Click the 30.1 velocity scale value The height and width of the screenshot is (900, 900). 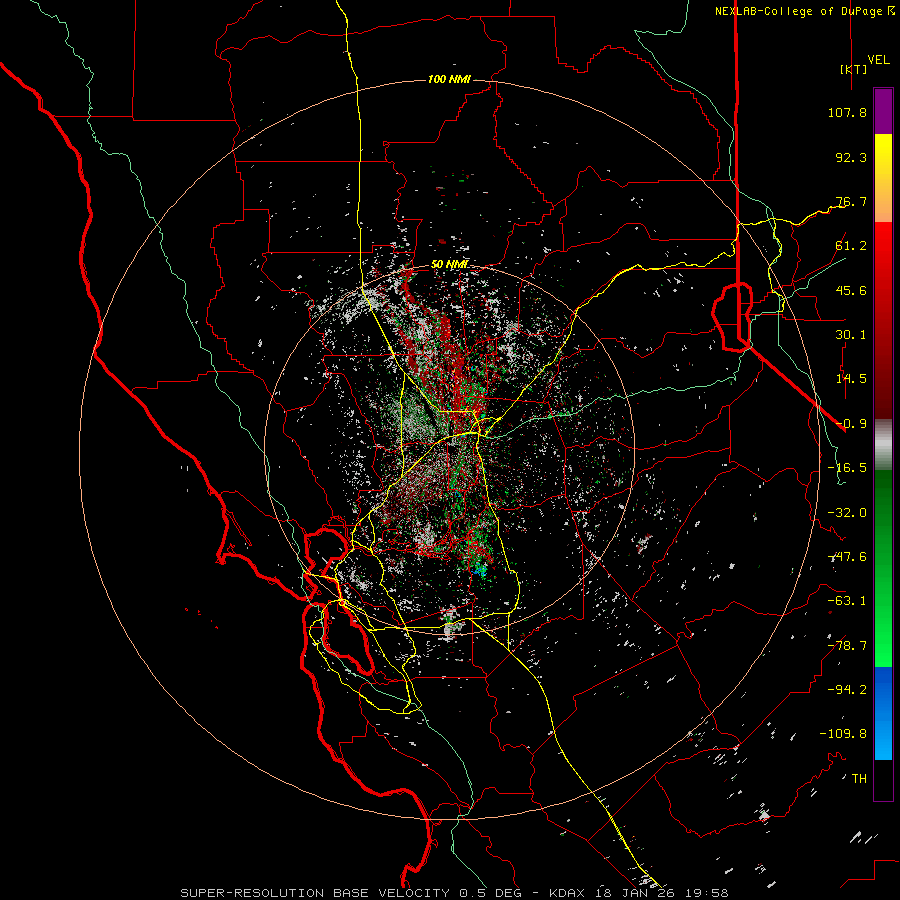click(x=851, y=335)
